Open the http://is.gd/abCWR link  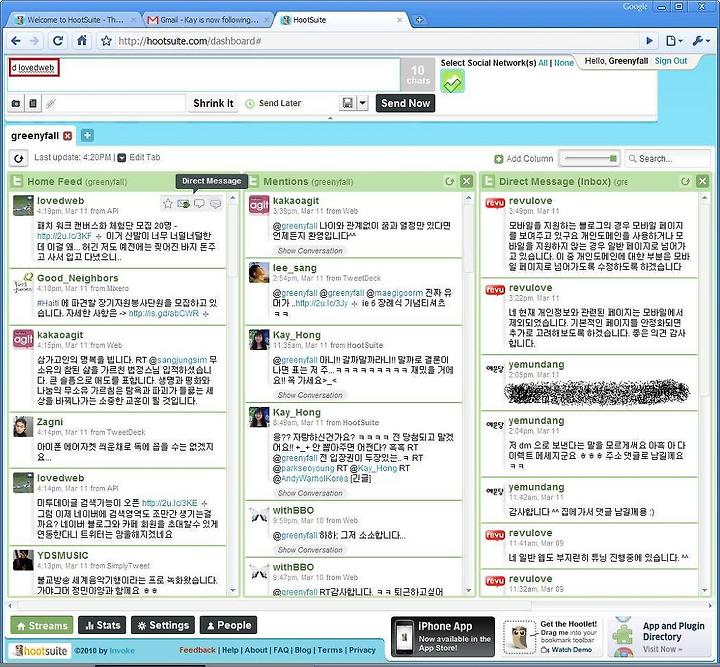(x=163, y=314)
